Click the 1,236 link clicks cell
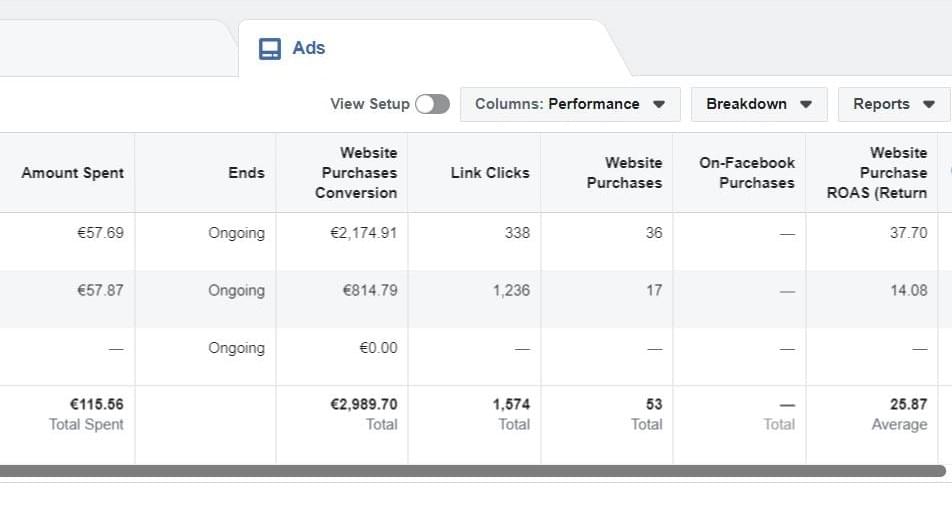Screen dimensions: 952x511 pos(511,291)
